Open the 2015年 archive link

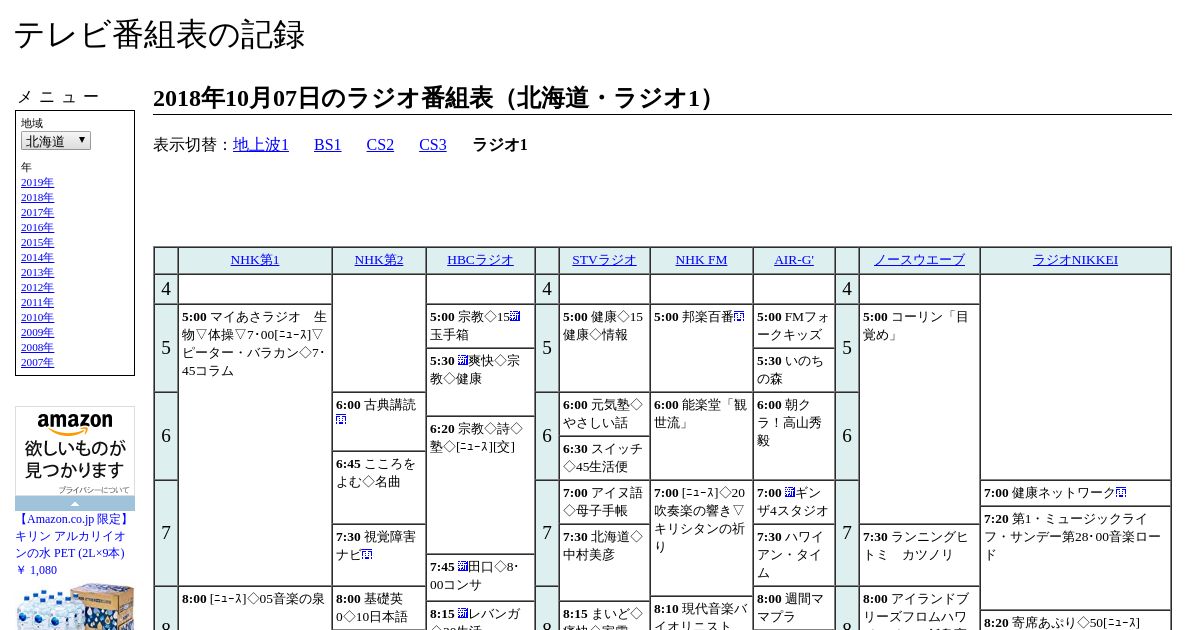37,242
